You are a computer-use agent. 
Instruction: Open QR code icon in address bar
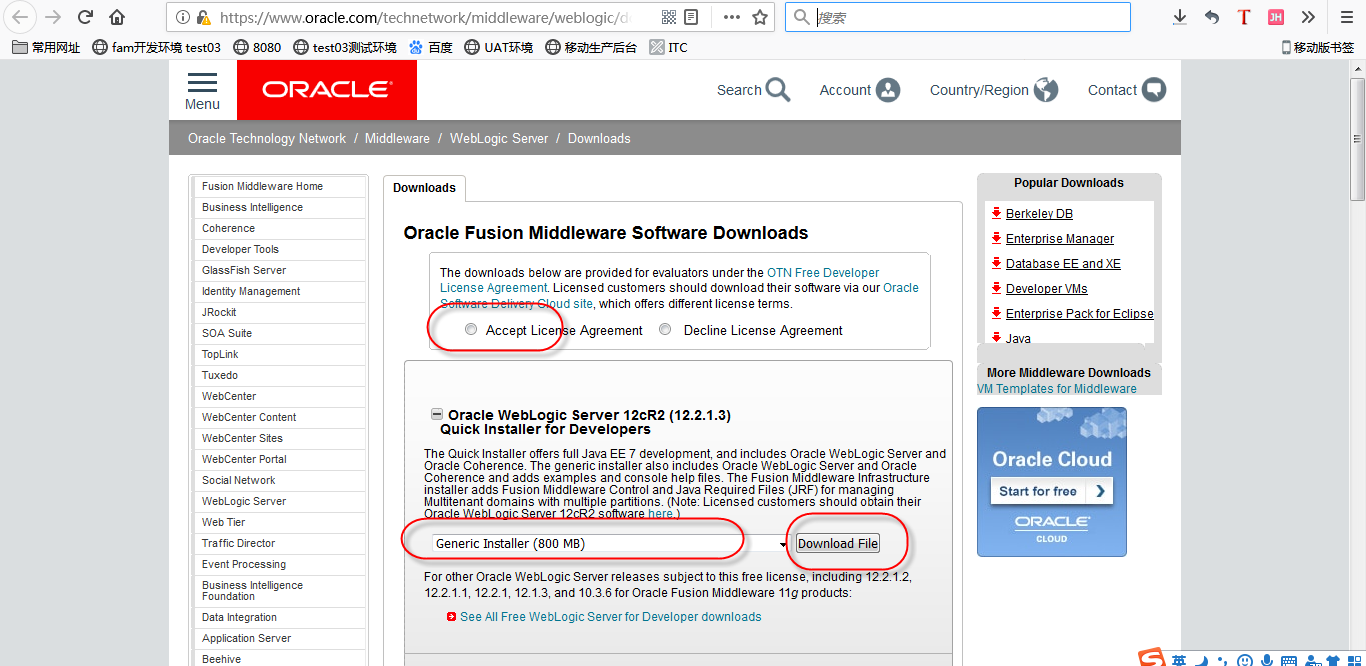pos(669,17)
